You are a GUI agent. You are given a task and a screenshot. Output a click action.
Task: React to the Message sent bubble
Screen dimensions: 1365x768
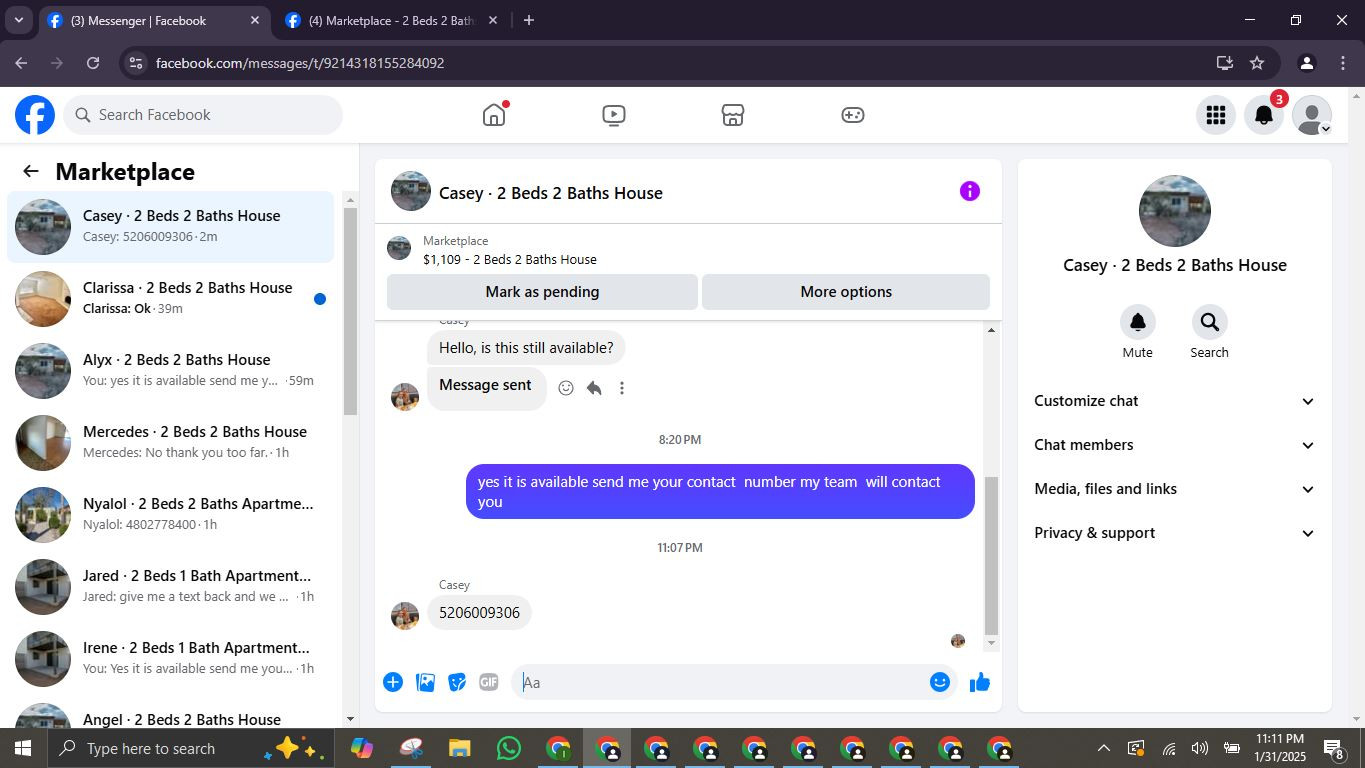coord(566,388)
